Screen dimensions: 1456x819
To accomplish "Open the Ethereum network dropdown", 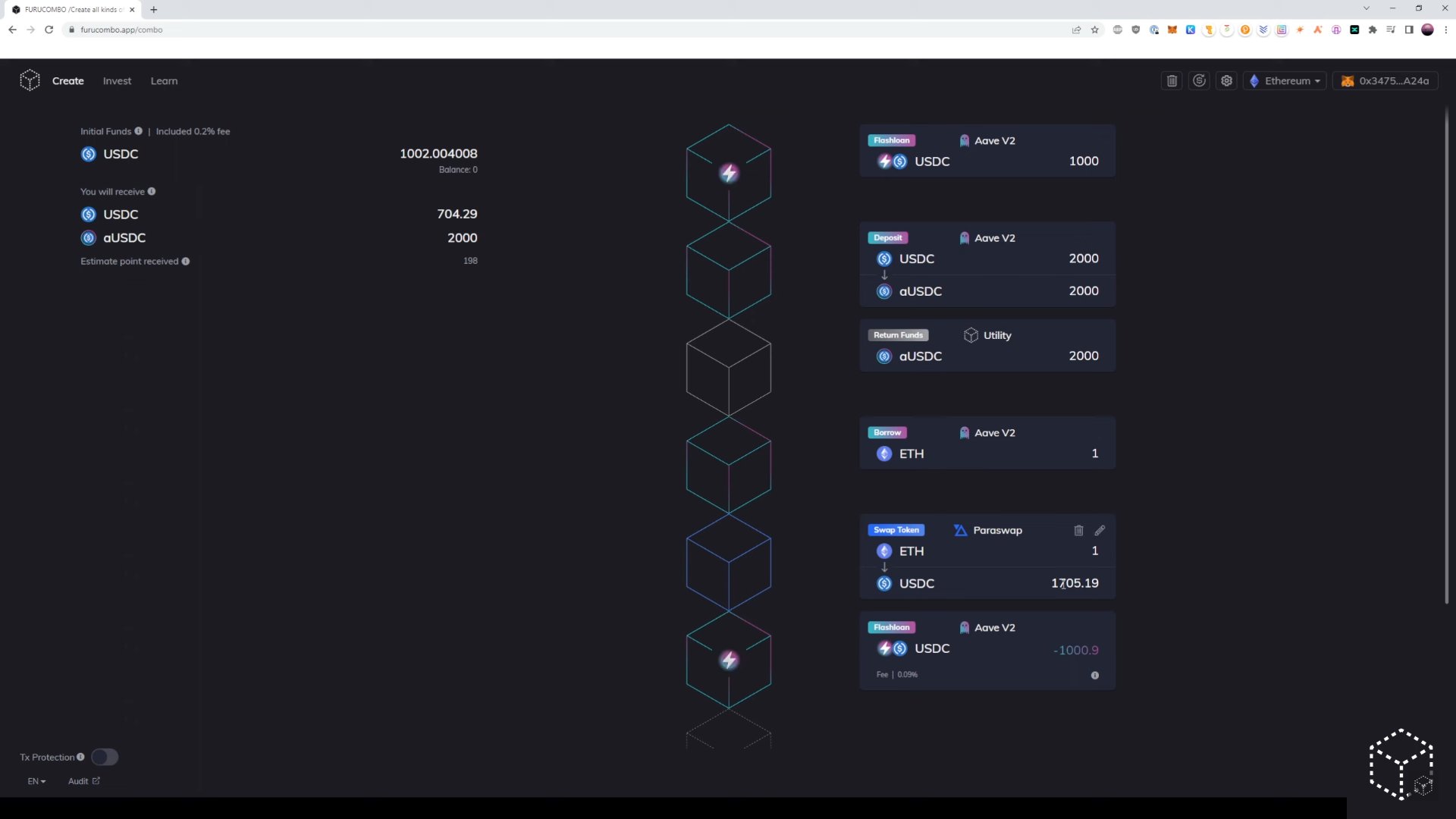I will pyautogui.click(x=1285, y=81).
